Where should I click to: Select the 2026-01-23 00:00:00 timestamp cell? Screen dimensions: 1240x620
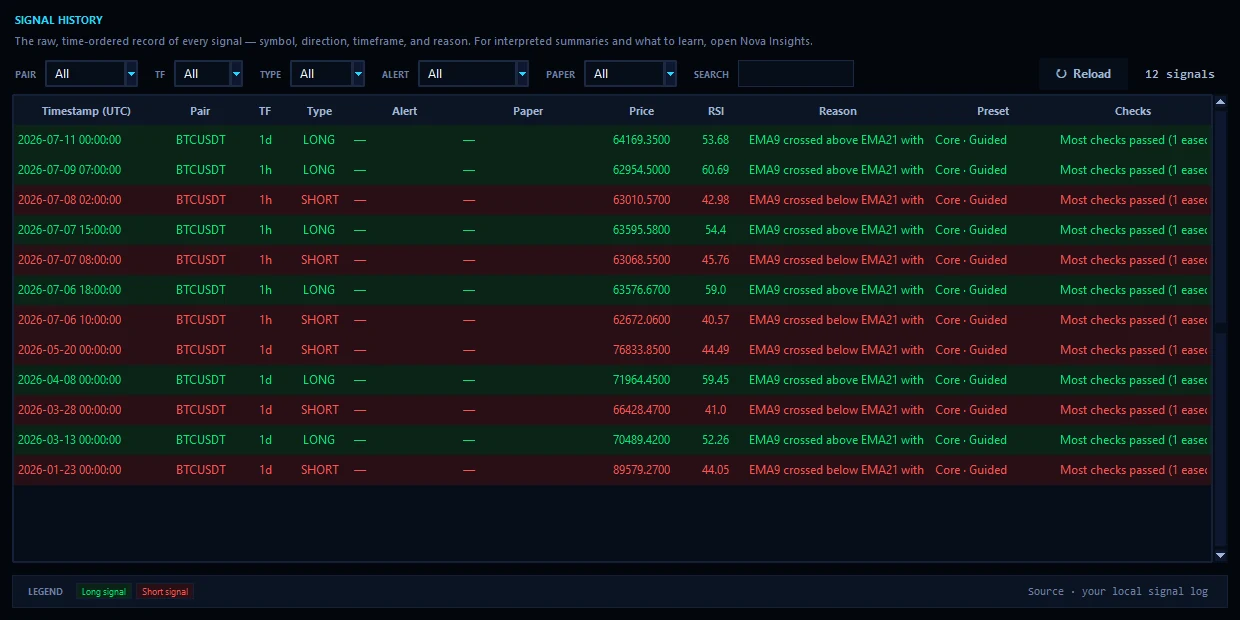[x=69, y=470]
